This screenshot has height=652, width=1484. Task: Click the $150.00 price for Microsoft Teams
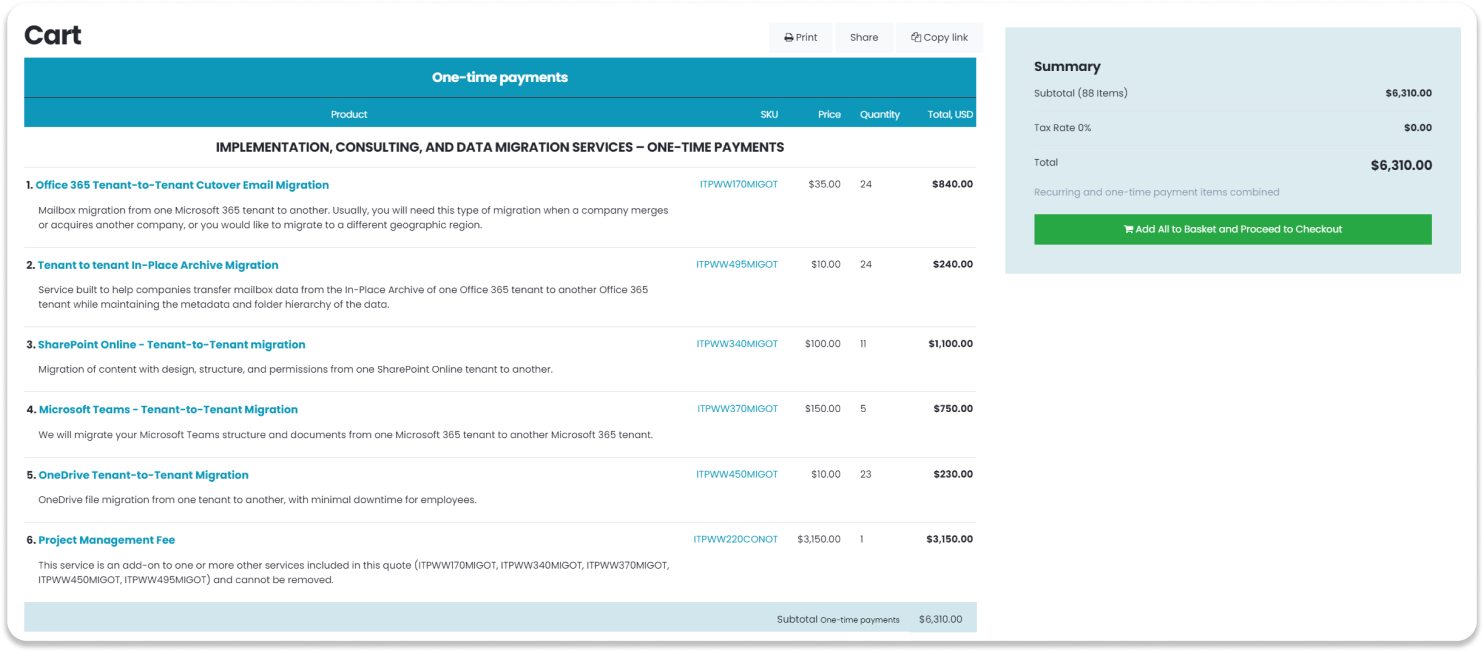coord(823,408)
